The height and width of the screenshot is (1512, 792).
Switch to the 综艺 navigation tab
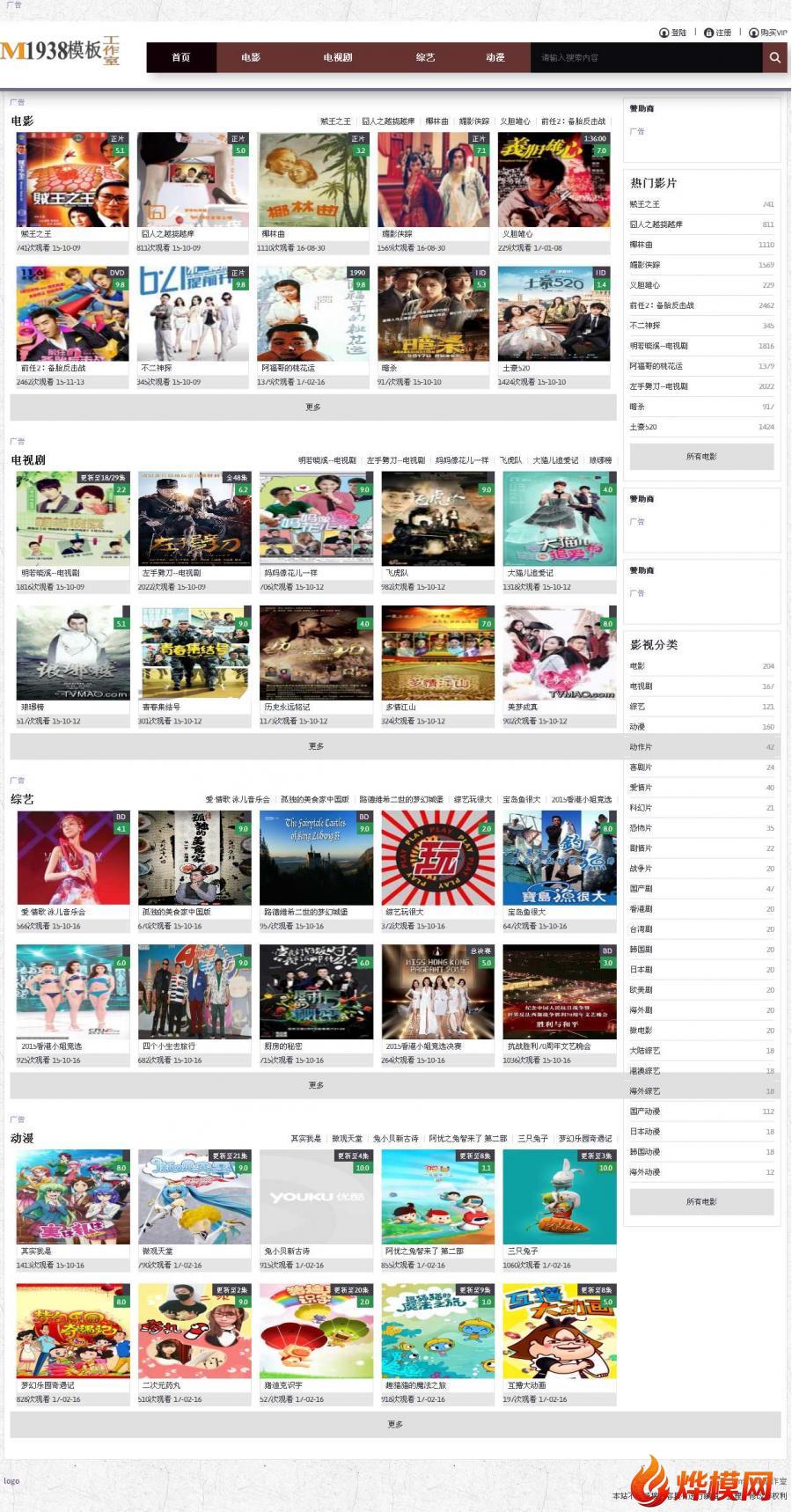click(425, 58)
